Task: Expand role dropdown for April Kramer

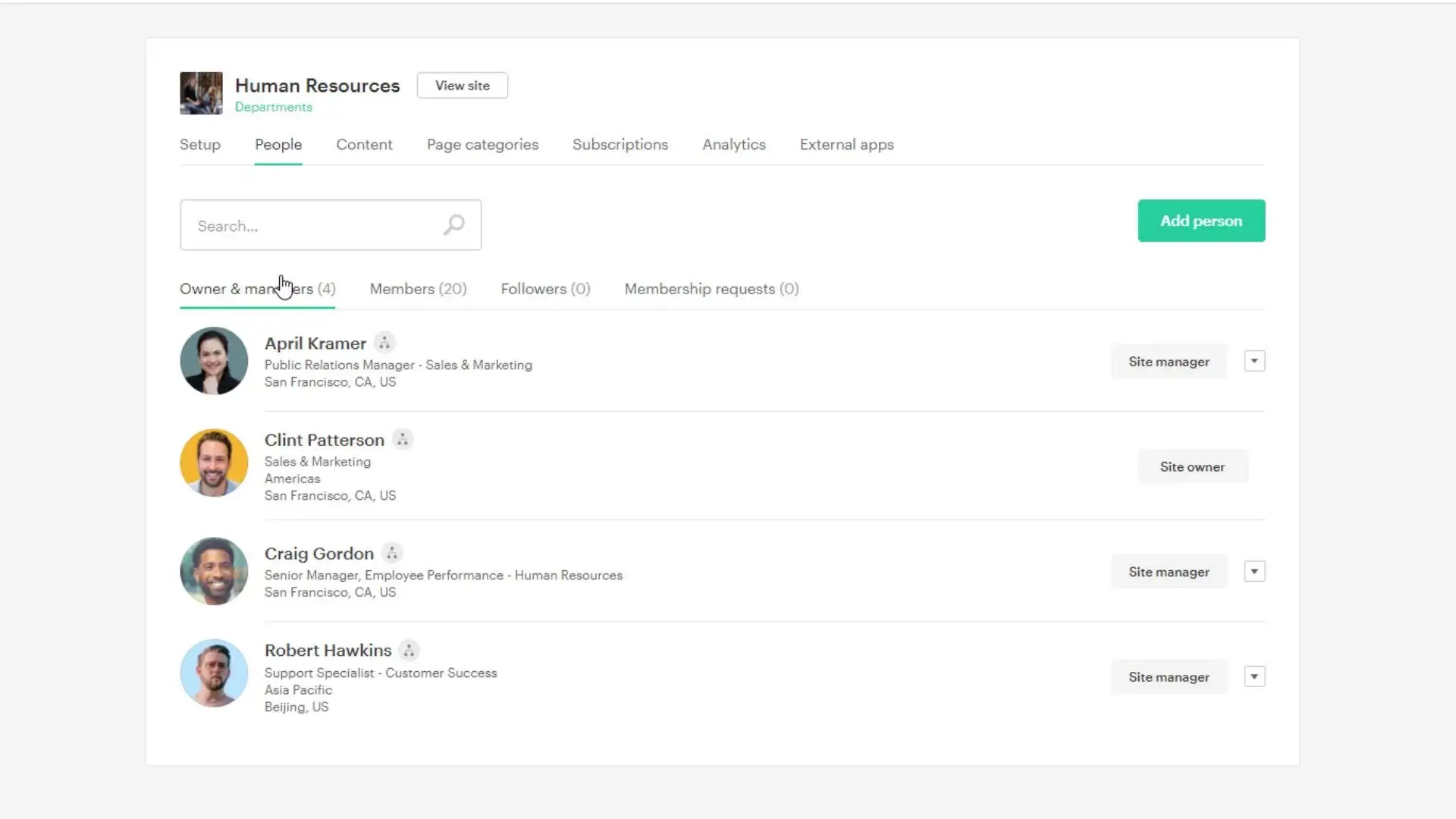Action: coord(1254,361)
